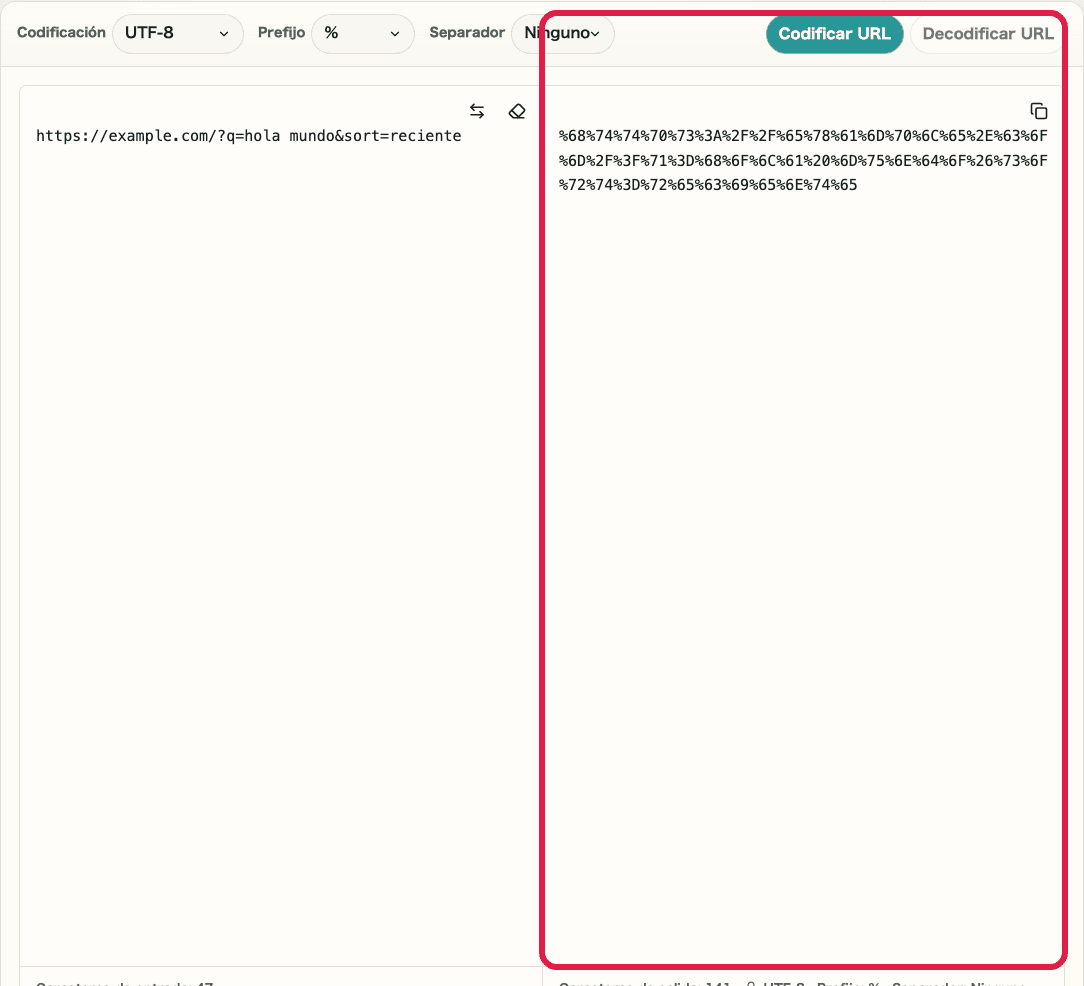This screenshot has width=1084, height=986.
Task: Open the Separador Ninguno dropdown
Action: pyautogui.click(x=562, y=33)
